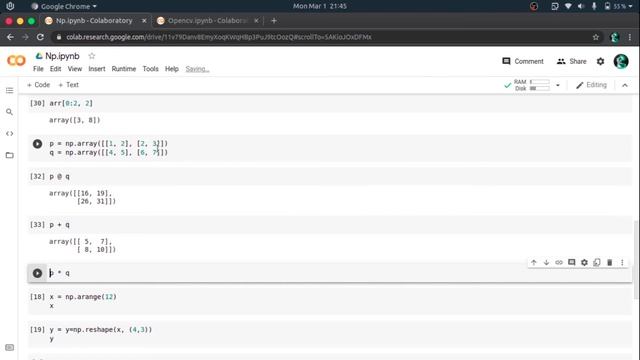Open the Runtime menu
The image size is (640, 360).
click(124, 69)
